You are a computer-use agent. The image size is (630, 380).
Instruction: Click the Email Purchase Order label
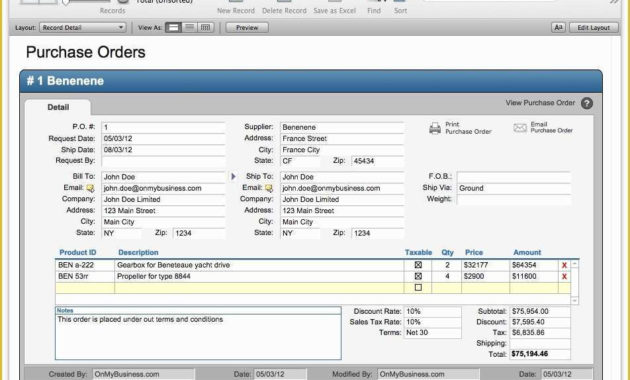[551, 127]
